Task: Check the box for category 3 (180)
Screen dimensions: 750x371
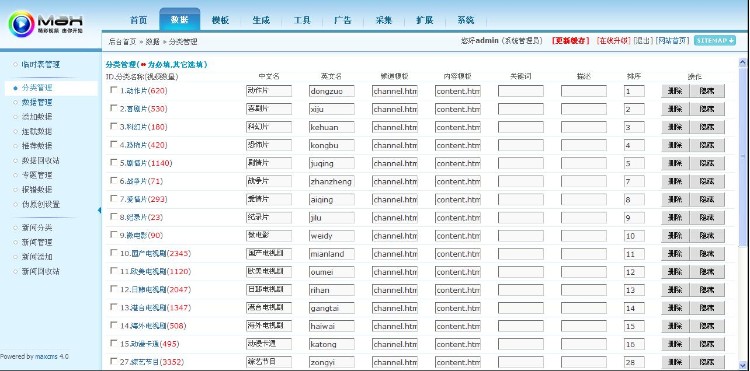Action: click(113, 126)
